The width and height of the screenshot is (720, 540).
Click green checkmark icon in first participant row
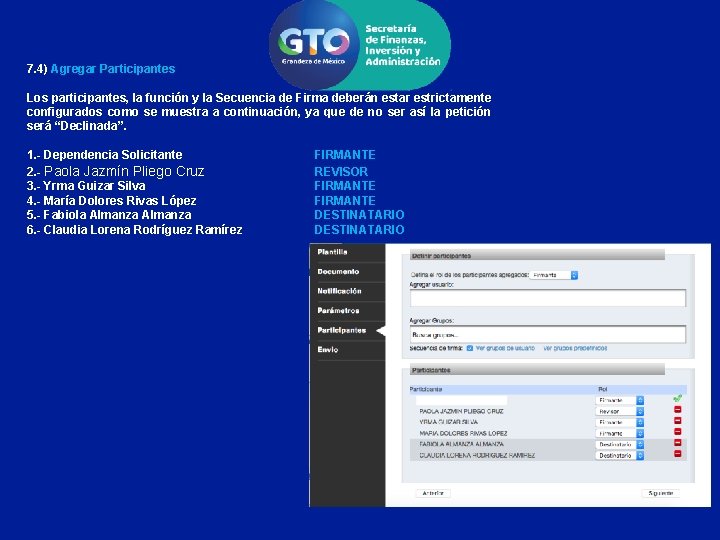(677, 399)
